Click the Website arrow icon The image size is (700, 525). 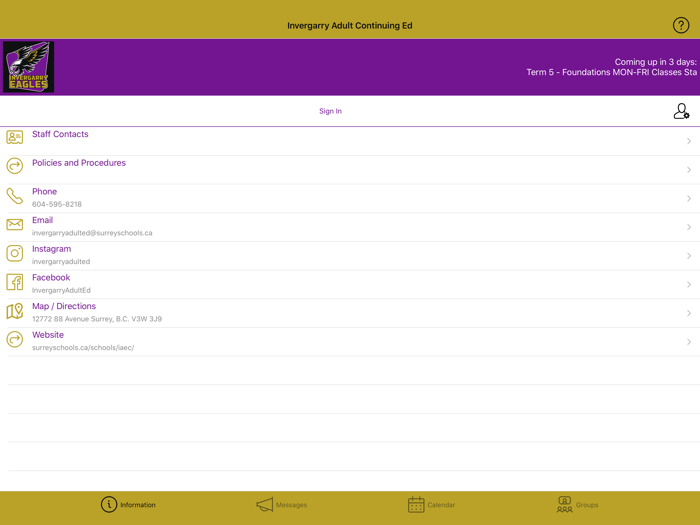click(15, 339)
